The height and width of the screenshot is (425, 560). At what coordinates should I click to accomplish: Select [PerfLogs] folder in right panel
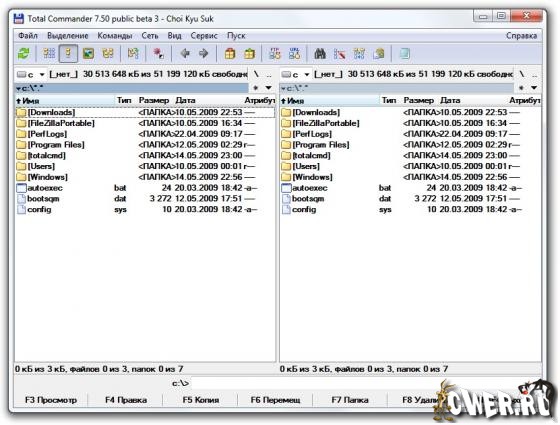(x=410, y=134)
